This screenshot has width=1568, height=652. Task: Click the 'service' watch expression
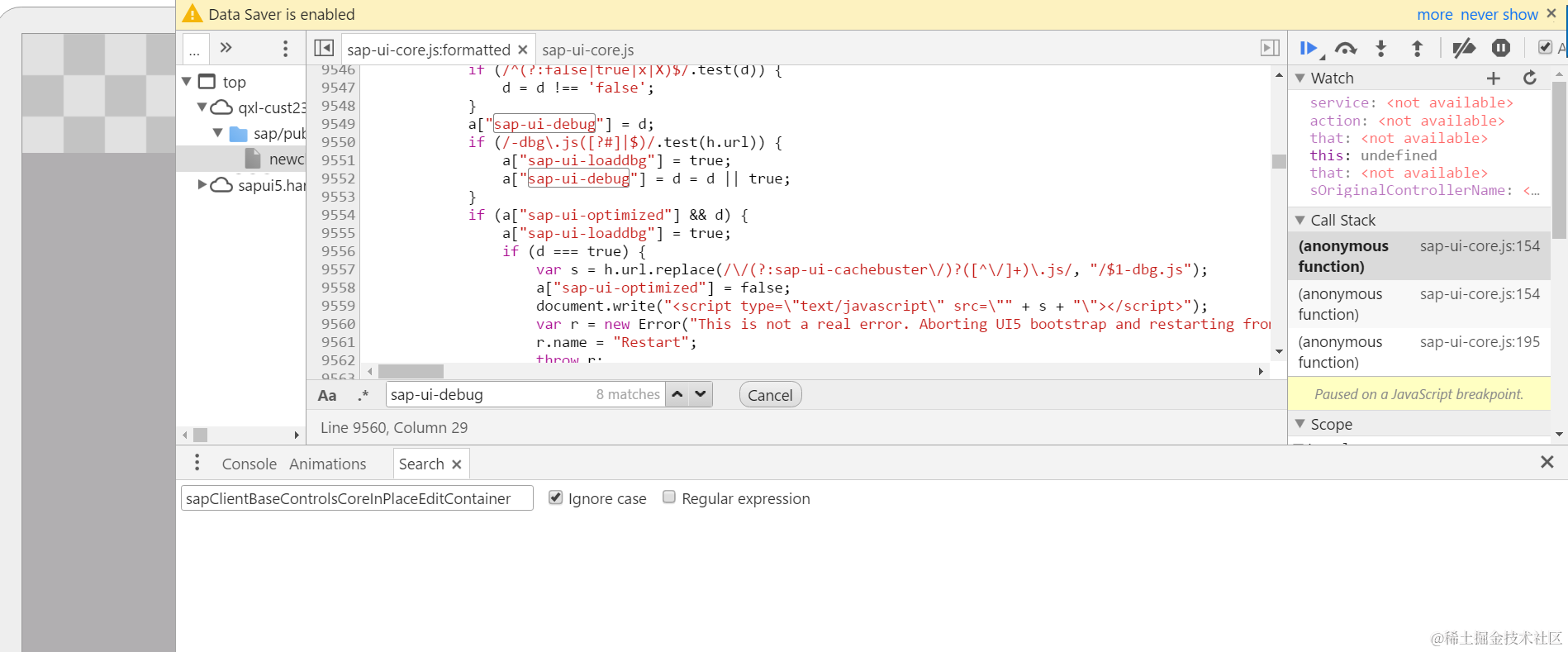click(x=1411, y=102)
